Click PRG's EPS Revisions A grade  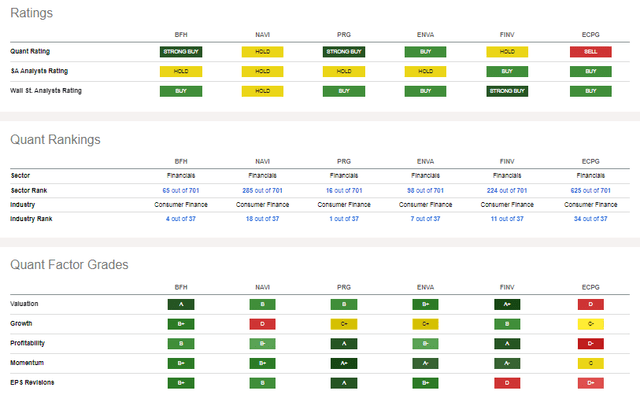344,383
